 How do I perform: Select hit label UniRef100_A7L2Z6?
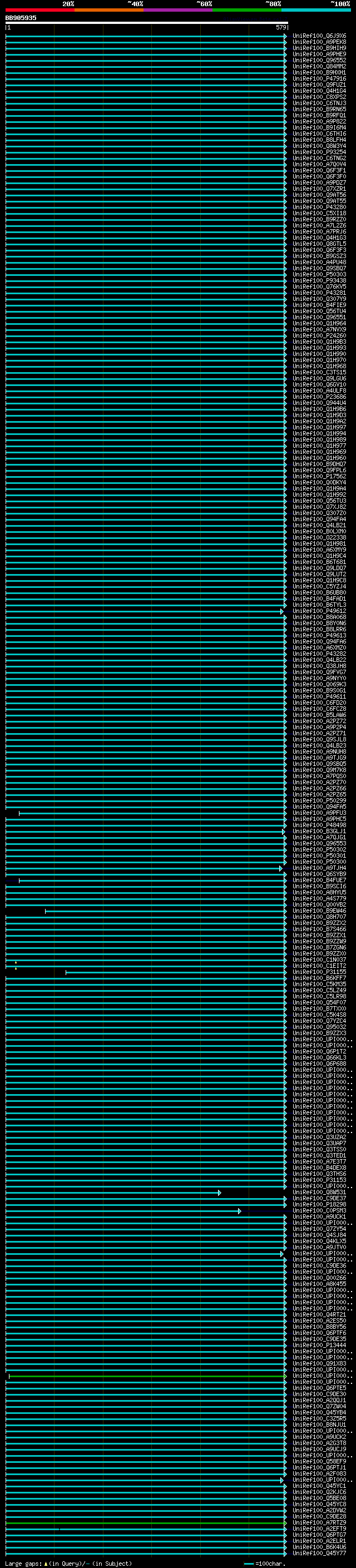319,225
